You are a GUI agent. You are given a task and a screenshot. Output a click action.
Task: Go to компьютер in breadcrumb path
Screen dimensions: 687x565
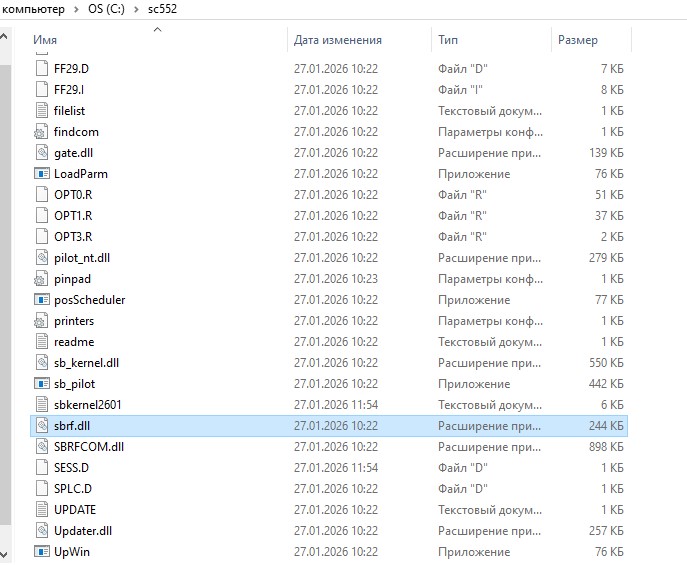pos(30,10)
